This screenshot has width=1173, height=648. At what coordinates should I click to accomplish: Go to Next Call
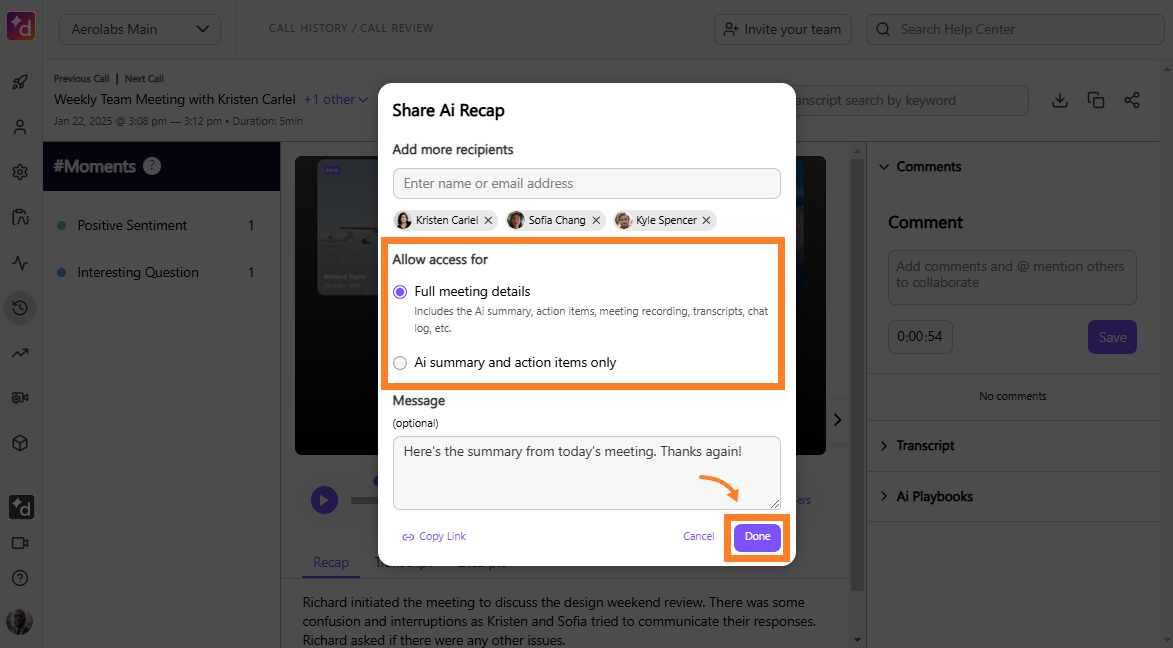pos(144,79)
